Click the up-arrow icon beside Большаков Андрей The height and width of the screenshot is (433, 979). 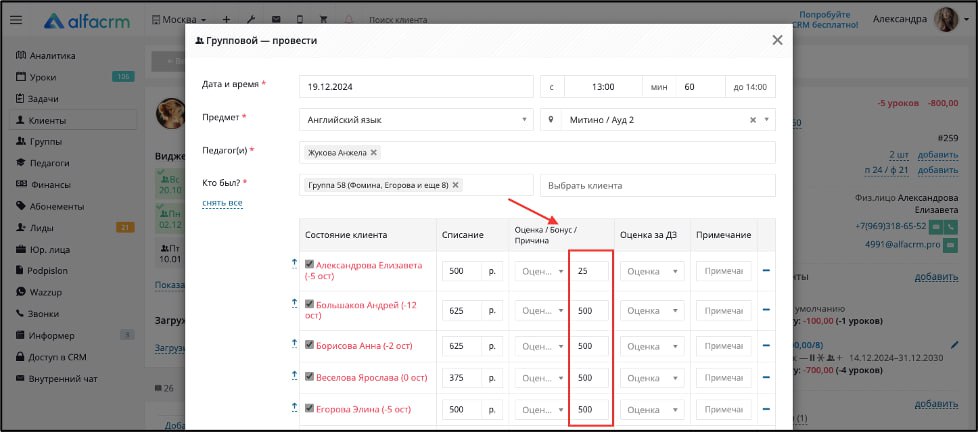click(295, 303)
